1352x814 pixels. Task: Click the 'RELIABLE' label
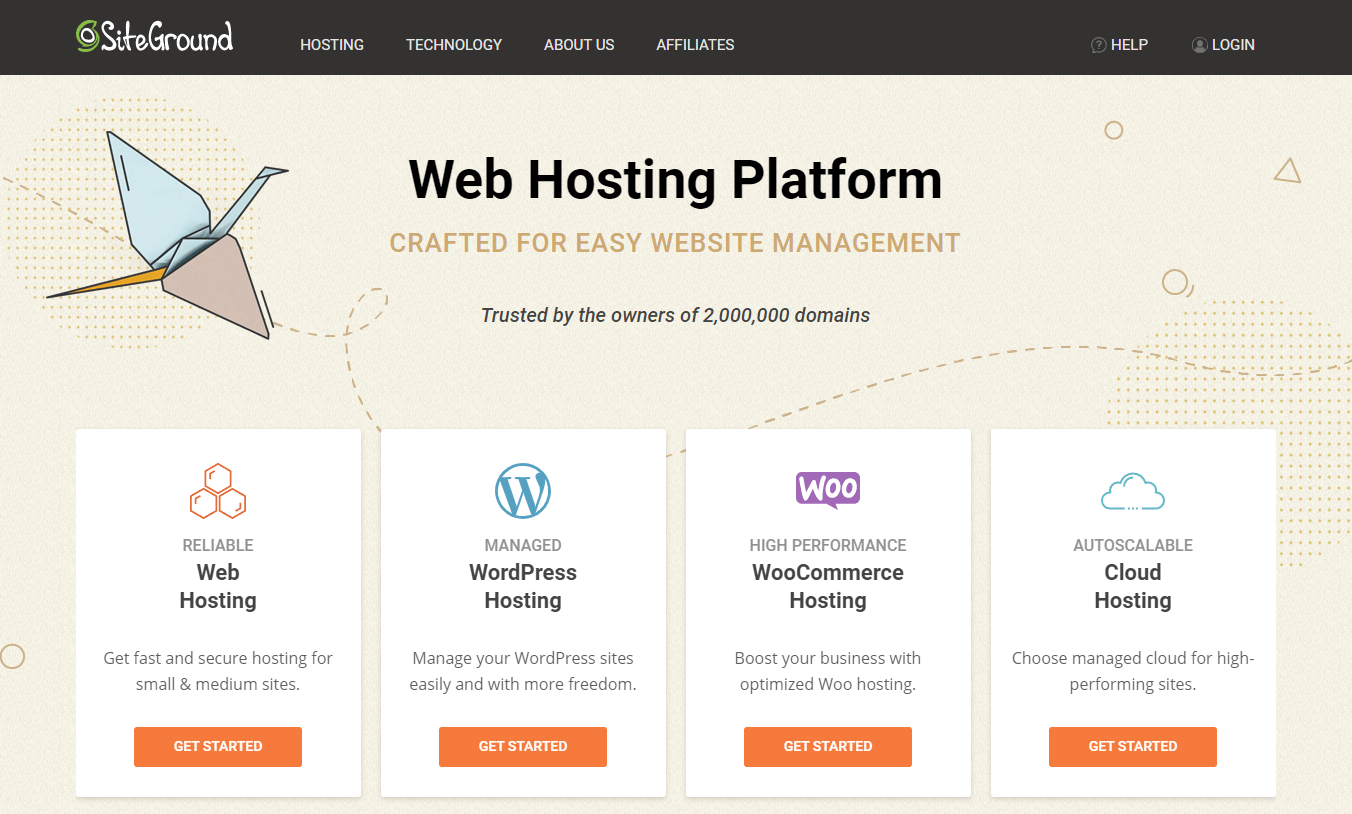[218, 545]
